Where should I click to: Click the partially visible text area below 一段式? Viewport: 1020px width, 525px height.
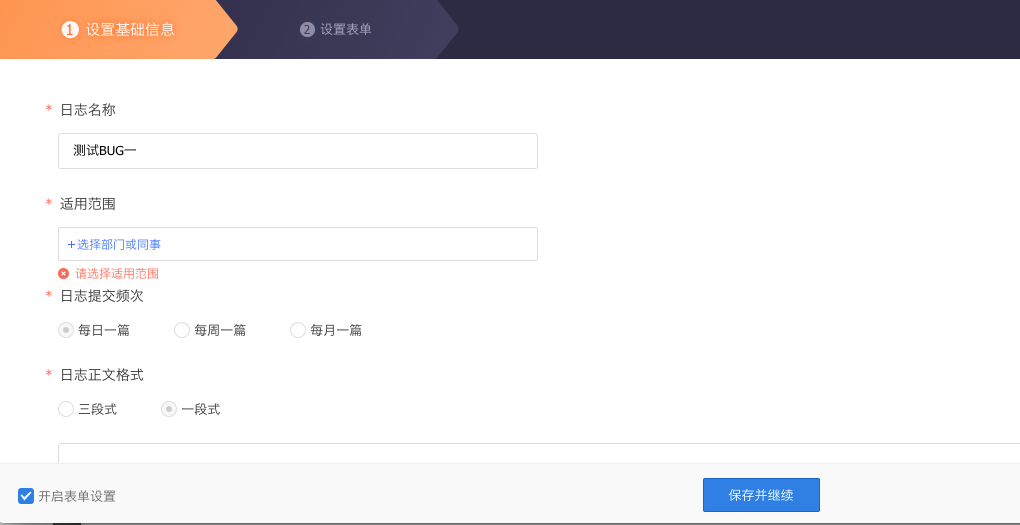[x=539, y=453]
